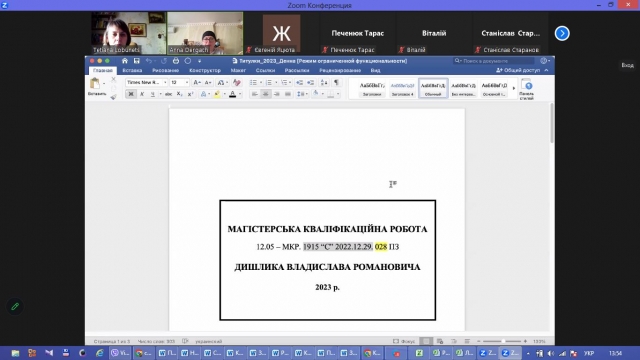This screenshot has height=360, width=640.
Task: Click the Styles Pane icon
Action: (527, 89)
